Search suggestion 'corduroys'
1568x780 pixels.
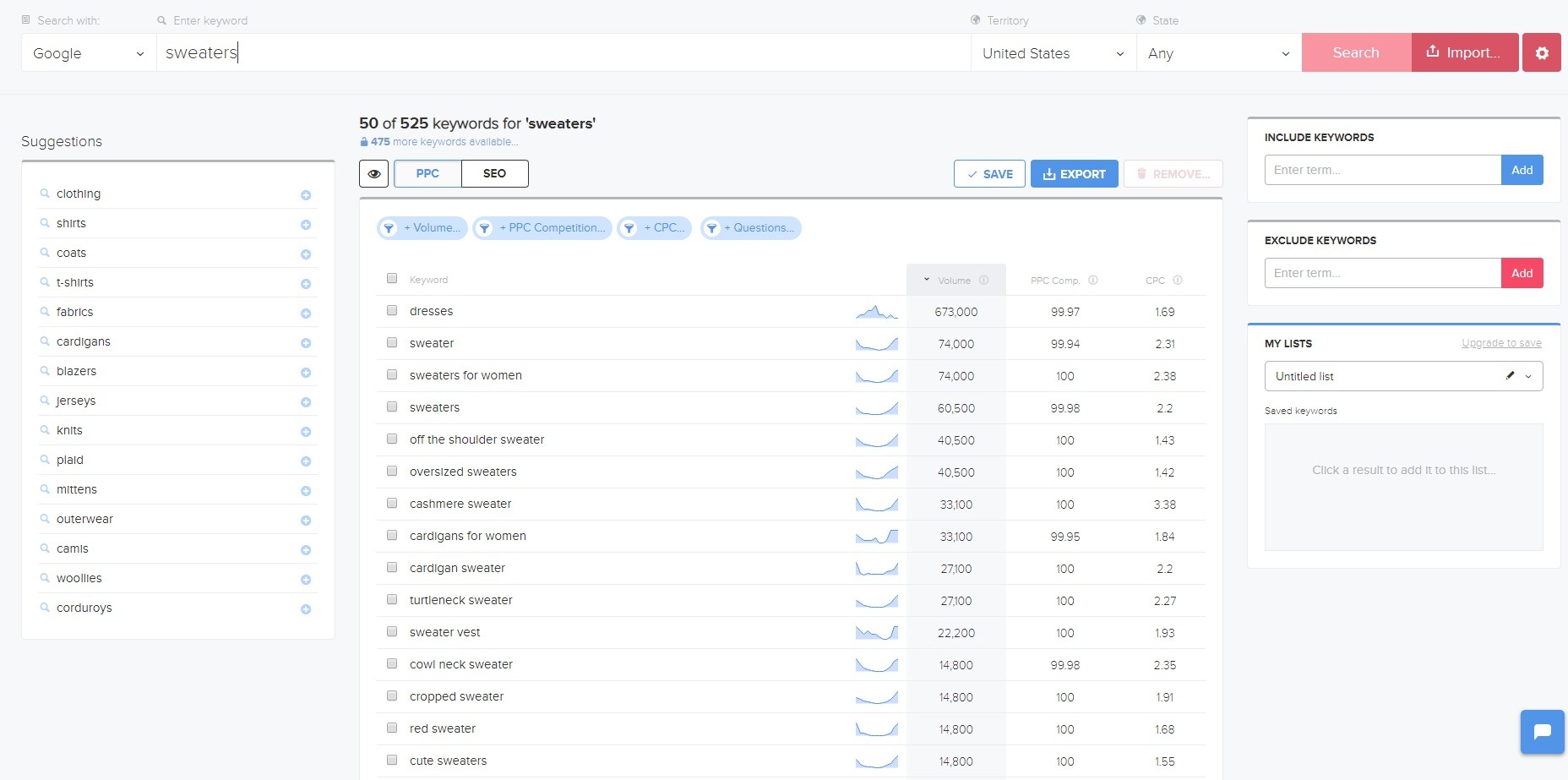pyautogui.click(x=84, y=608)
